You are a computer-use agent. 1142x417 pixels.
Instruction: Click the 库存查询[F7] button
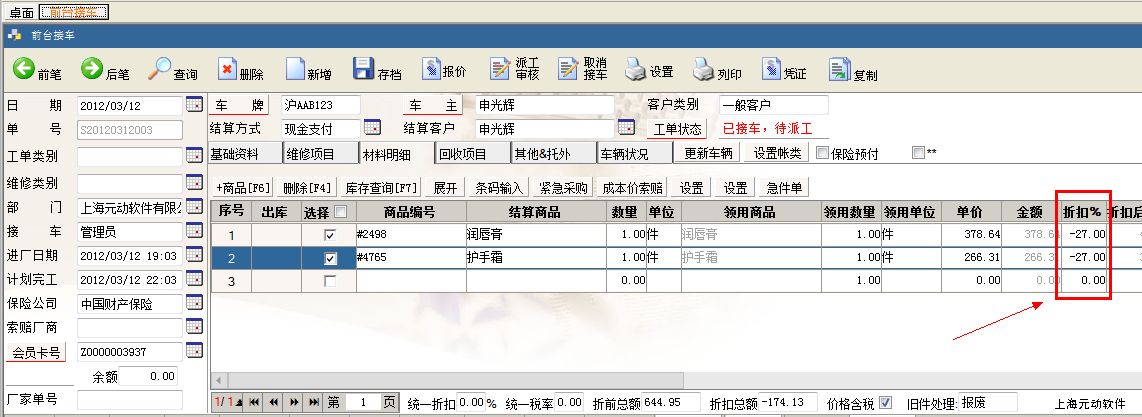click(381, 187)
